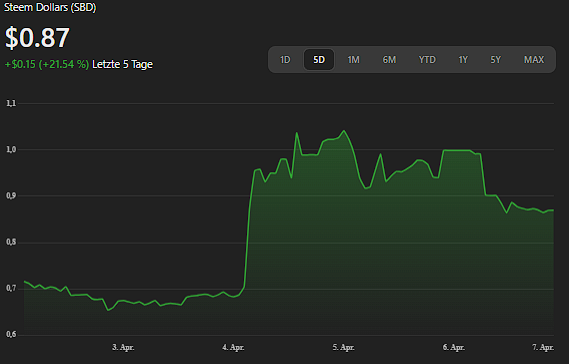Choose the 1Y range option

click(x=463, y=60)
